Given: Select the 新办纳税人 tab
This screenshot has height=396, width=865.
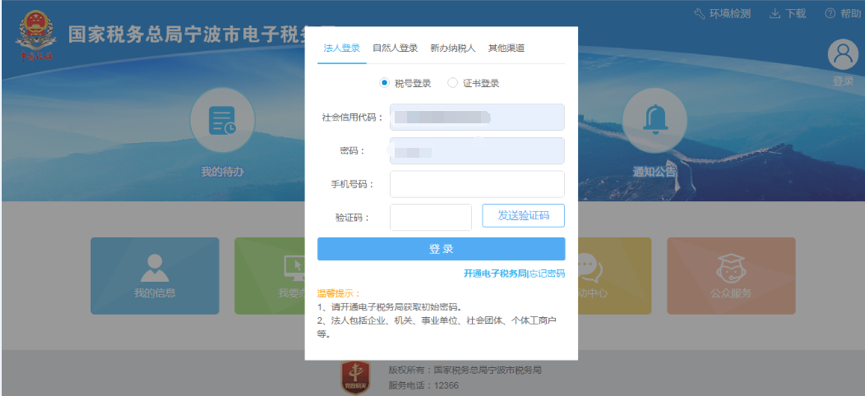Looking at the screenshot, I should [x=453, y=48].
